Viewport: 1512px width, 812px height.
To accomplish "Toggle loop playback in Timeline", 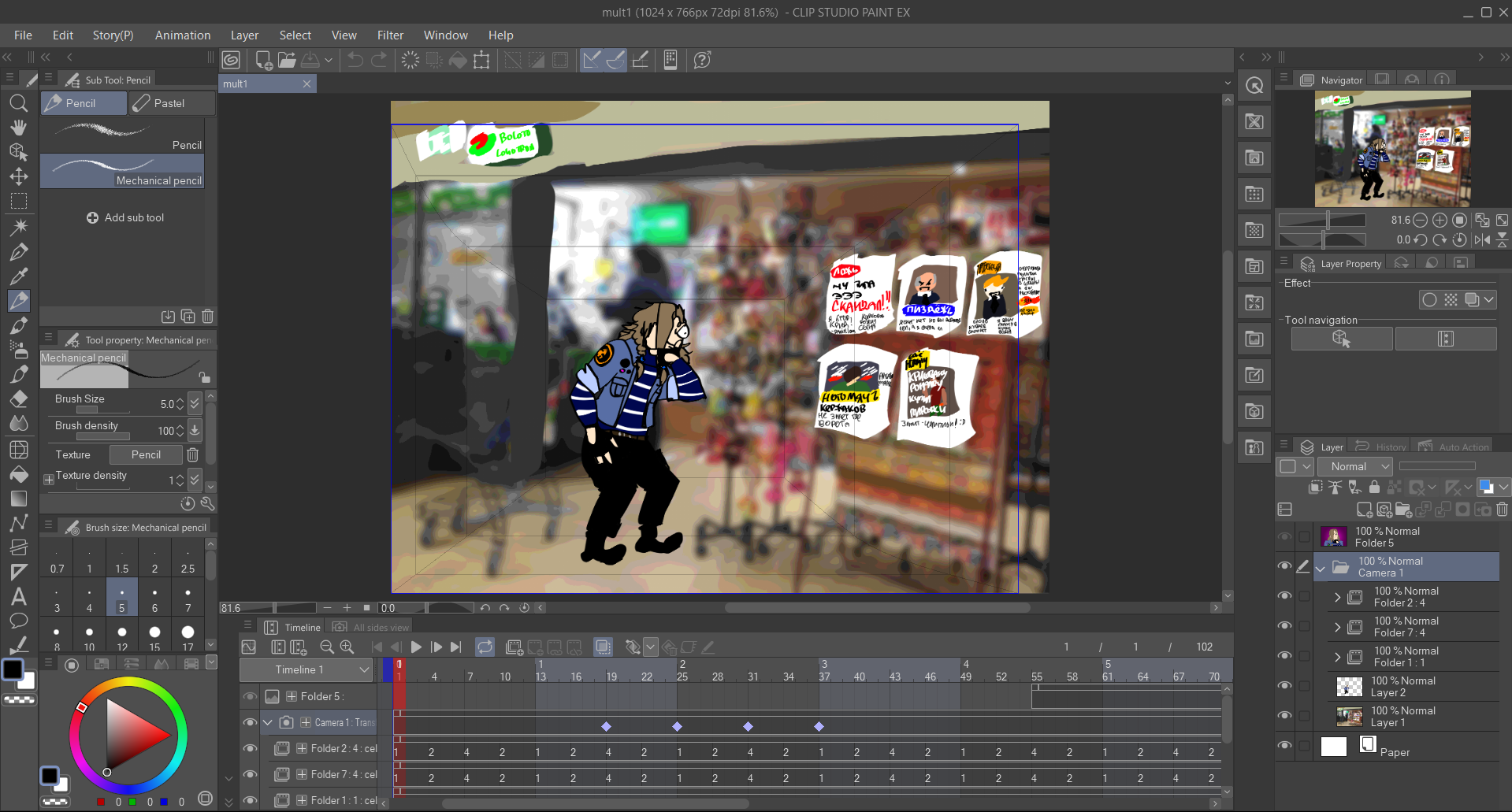I will [x=485, y=647].
